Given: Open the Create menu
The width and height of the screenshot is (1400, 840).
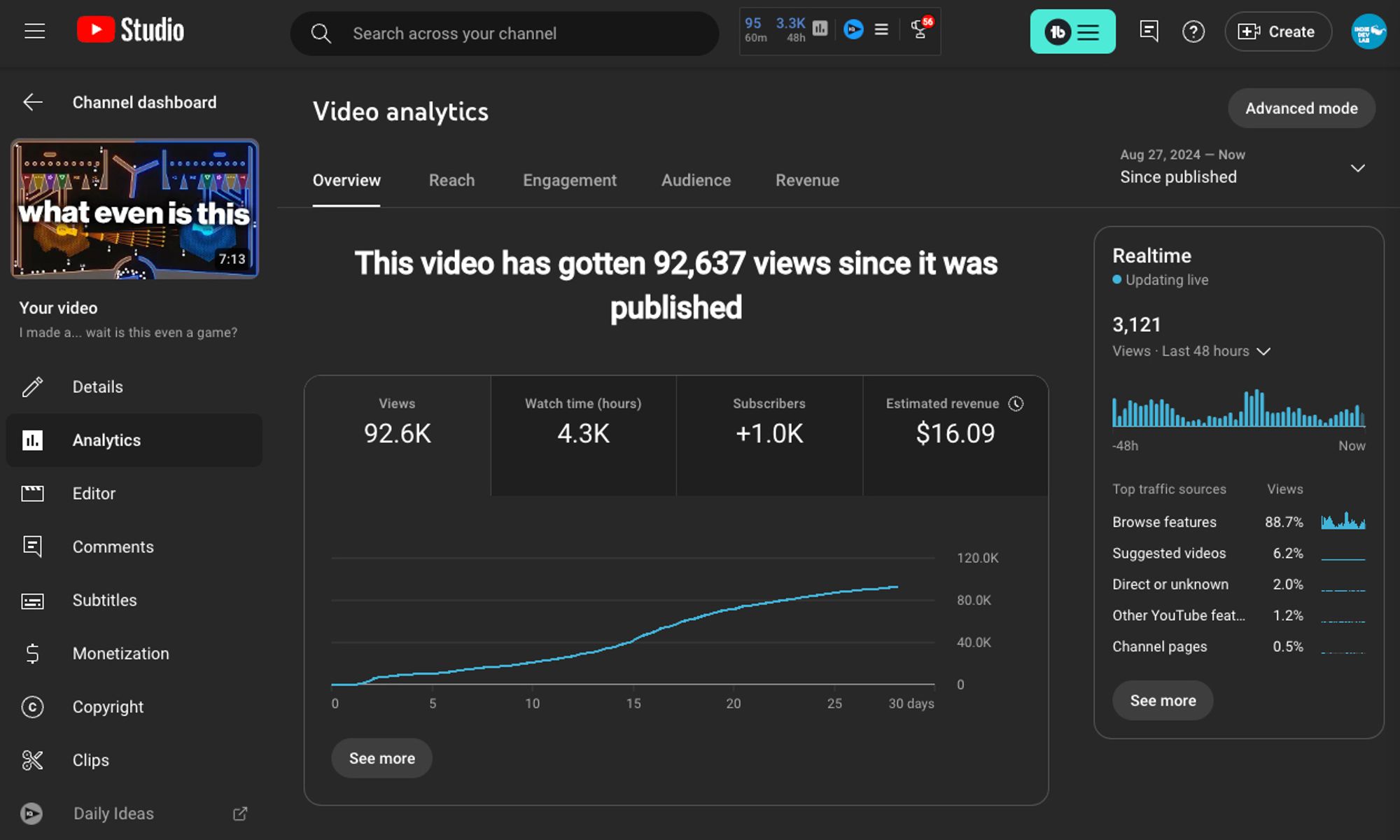Looking at the screenshot, I should [1278, 31].
